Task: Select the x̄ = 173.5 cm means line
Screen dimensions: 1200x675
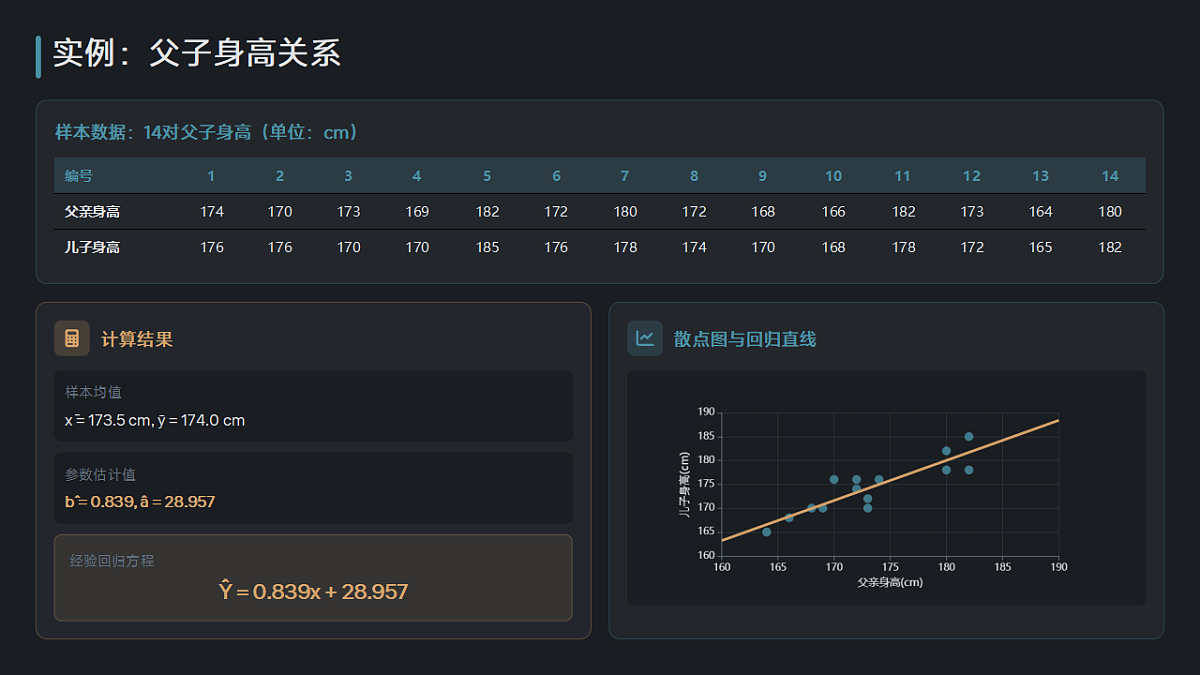Action: click(x=155, y=420)
